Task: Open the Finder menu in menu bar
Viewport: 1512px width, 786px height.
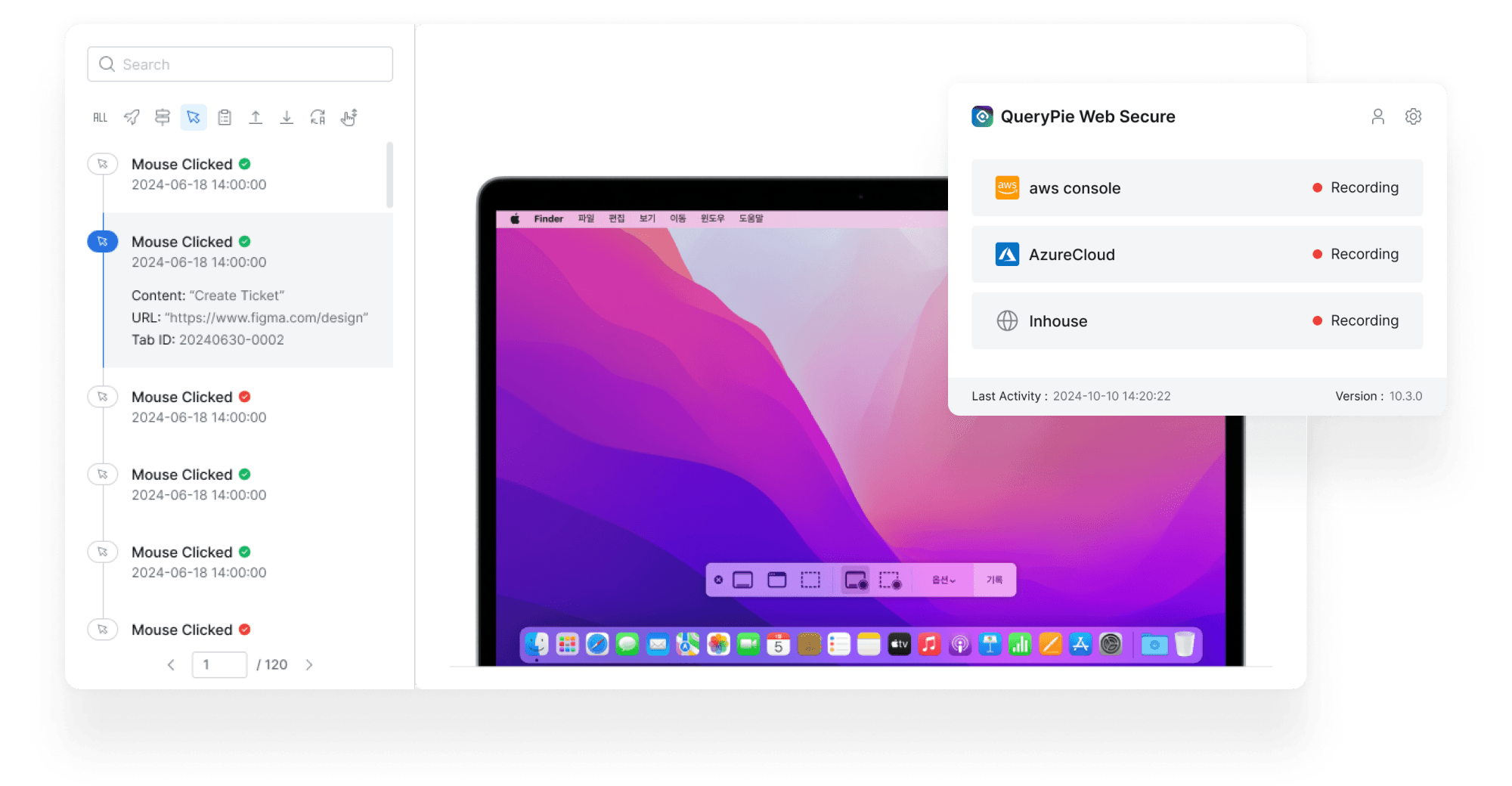Action: pyautogui.click(x=548, y=218)
